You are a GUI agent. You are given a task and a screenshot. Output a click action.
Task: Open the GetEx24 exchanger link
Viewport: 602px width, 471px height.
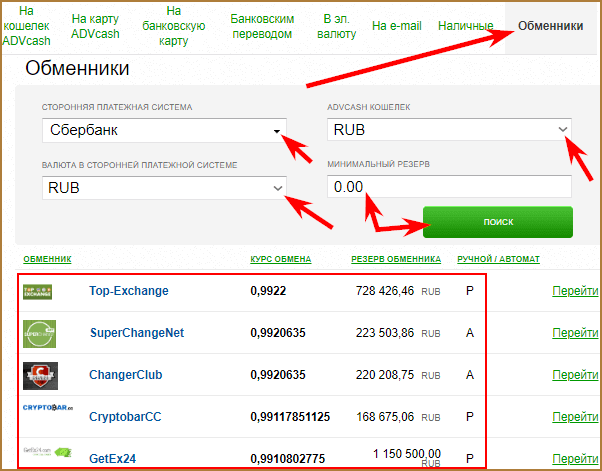[x=112, y=459]
